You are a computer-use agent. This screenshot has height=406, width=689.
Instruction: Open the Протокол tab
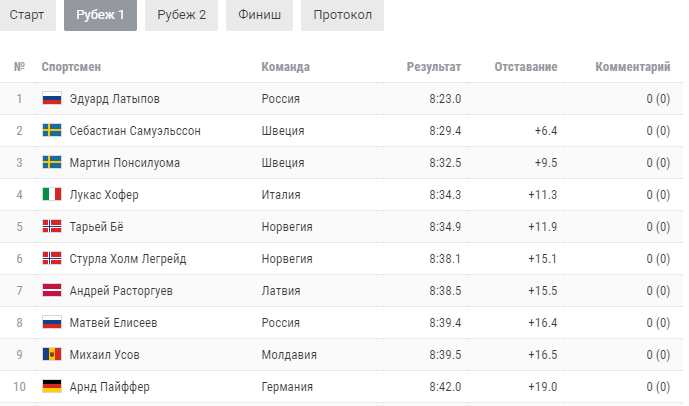pyautogui.click(x=342, y=15)
